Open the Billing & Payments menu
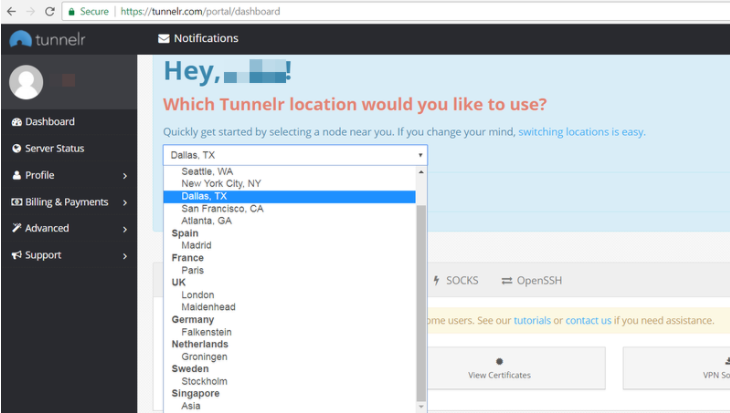The image size is (730, 413). click(69, 202)
